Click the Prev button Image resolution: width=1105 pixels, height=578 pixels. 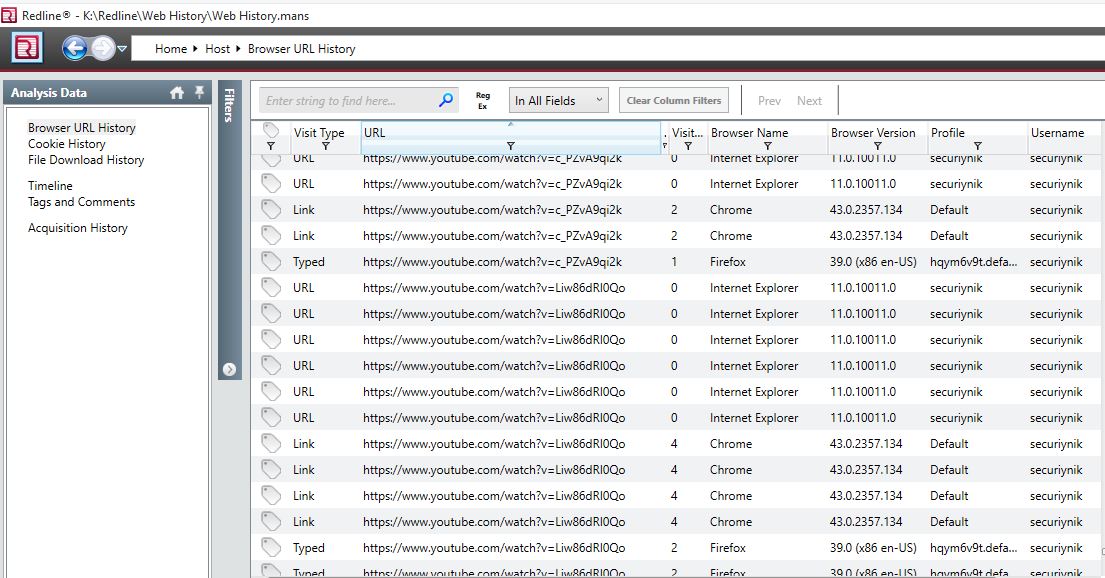[x=769, y=101]
